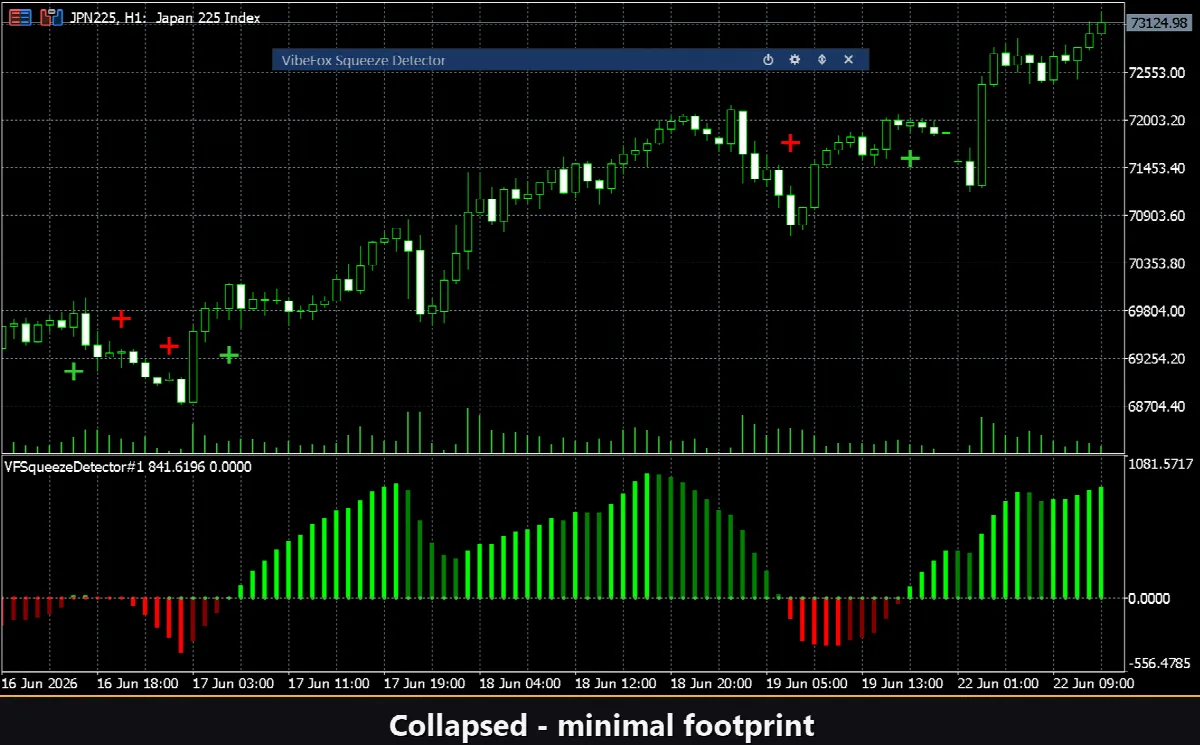Select the red plus signal above 19 Jun 05:00
Screen dimensions: 1200x745
pyautogui.click(x=791, y=143)
